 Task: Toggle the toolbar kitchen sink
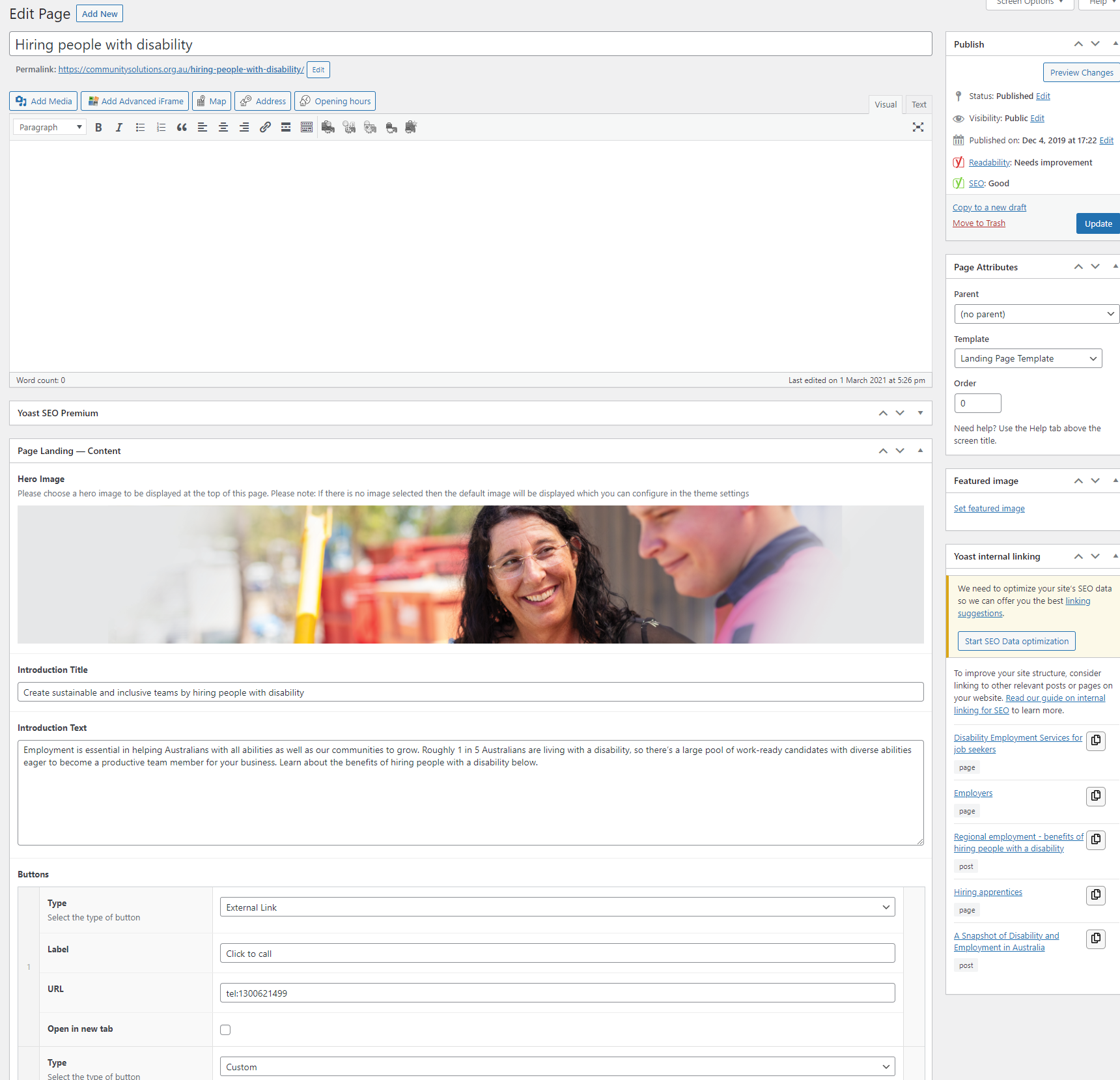coord(307,127)
